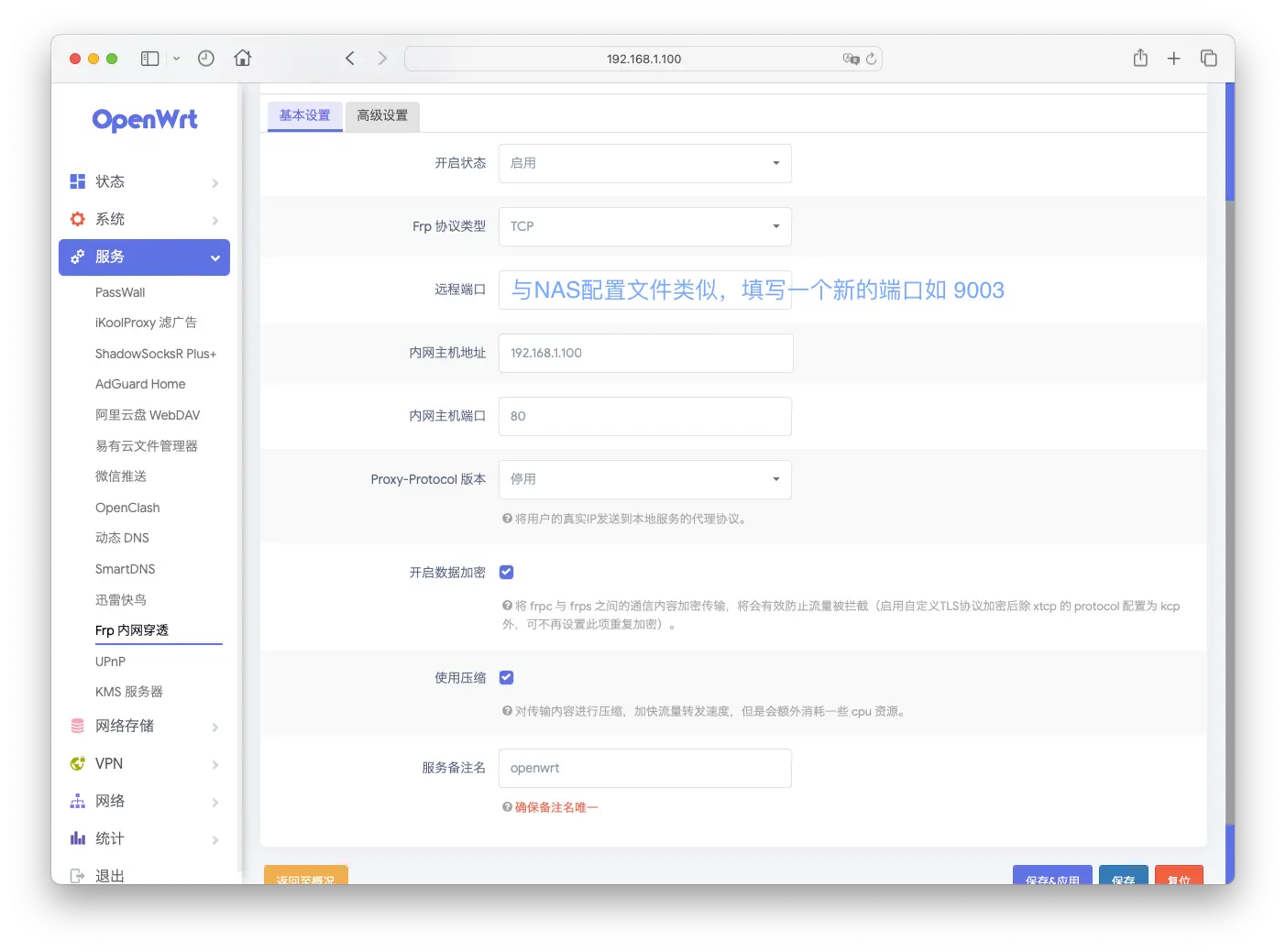Select the 基本设置 tab
This screenshot has height=952, width=1286.
pos(304,115)
